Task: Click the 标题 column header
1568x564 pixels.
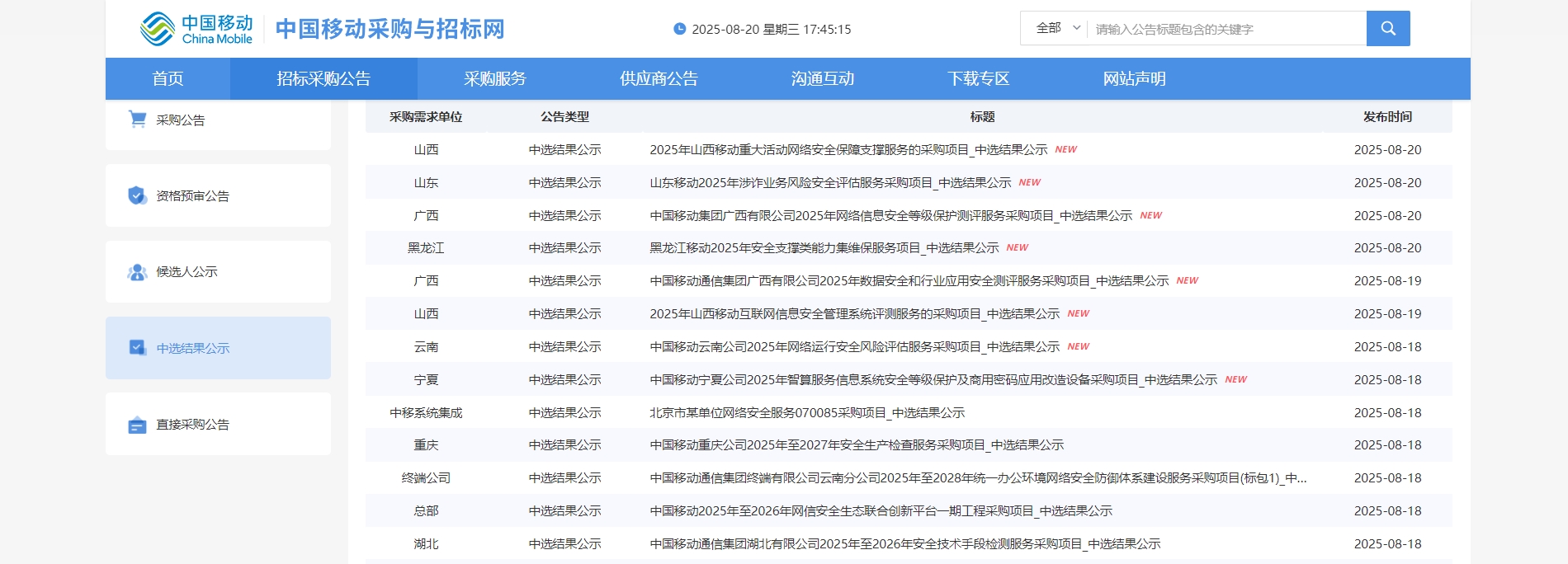Action: (x=982, y=117)
